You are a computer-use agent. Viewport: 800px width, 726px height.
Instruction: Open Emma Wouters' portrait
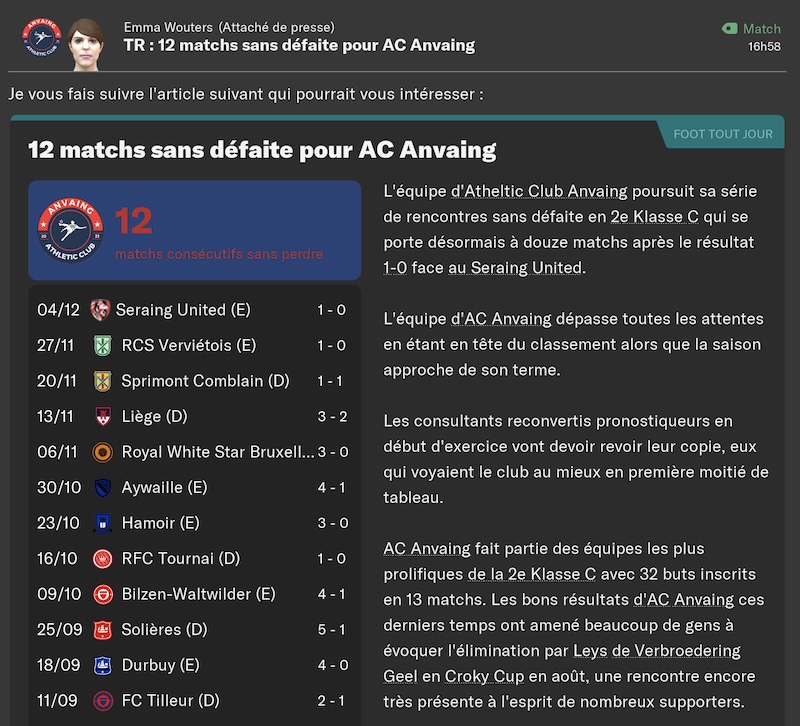85,44
